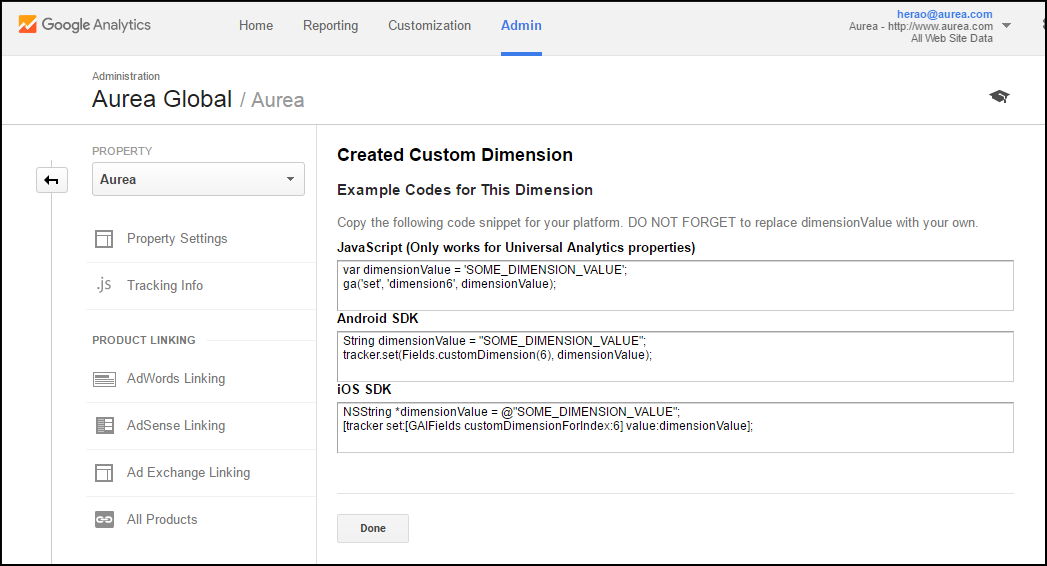Image resolution: width=1047 pixels, height=566 pixels.
Task: Click the .js Tracking Info icon
Action: point(103,285)
